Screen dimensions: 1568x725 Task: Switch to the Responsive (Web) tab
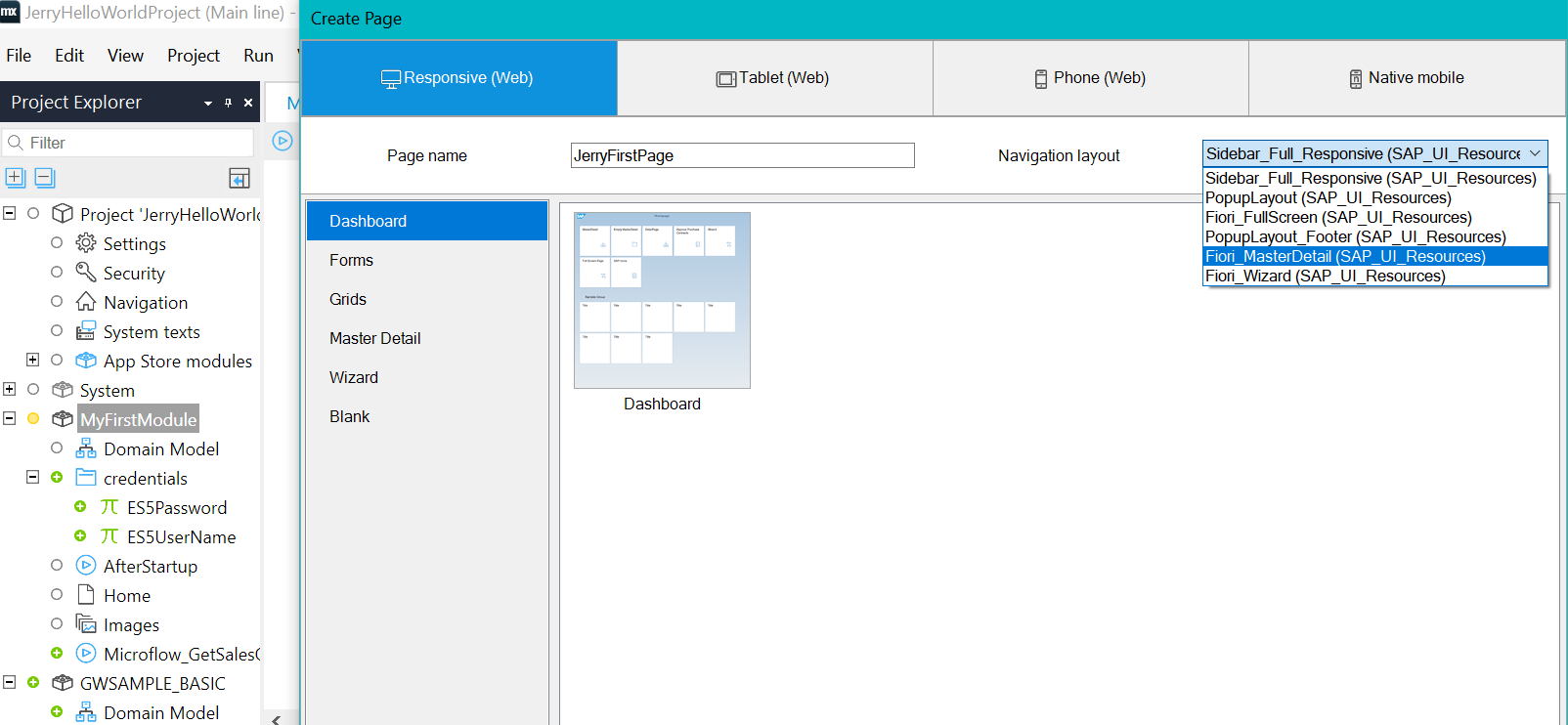tap(459, 78)
